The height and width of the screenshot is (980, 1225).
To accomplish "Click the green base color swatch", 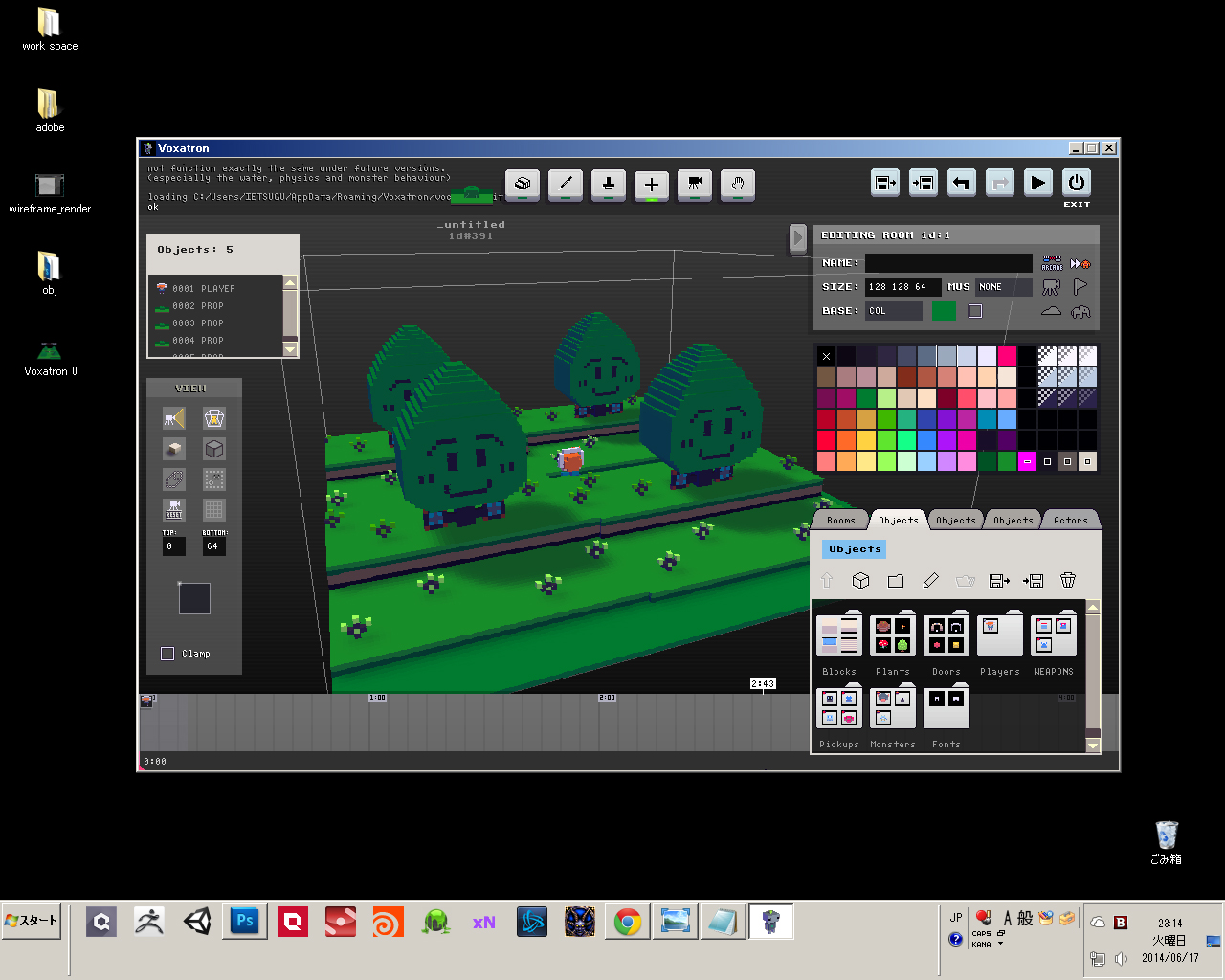I will [944, 311].
